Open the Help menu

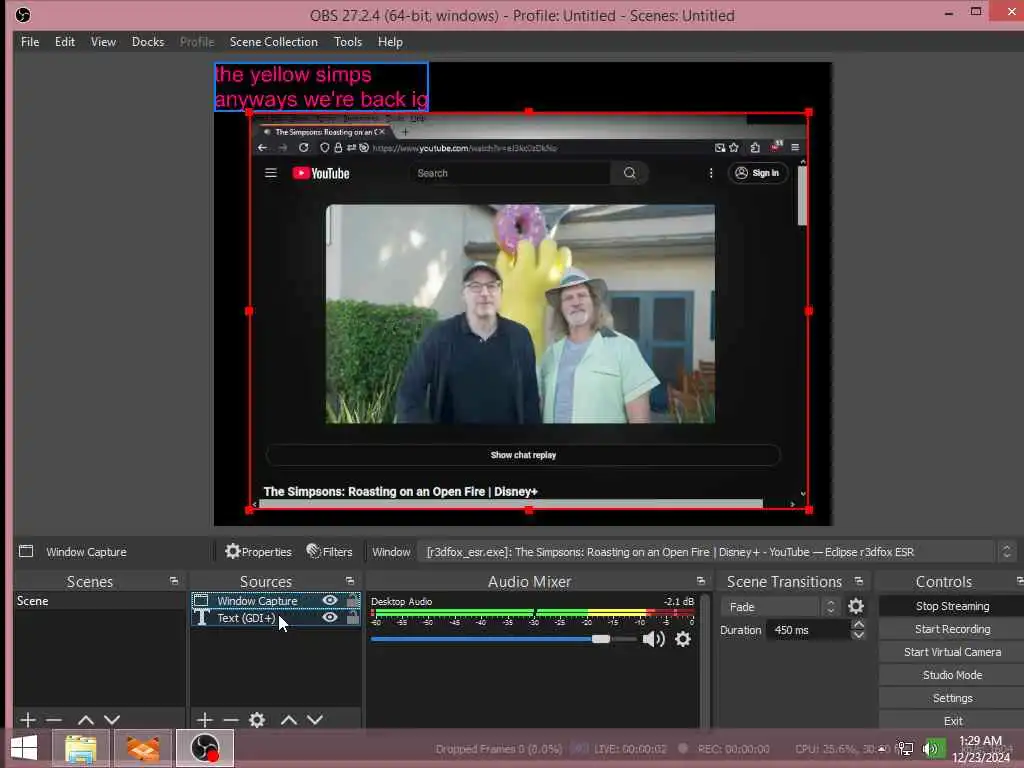coord(390,42)
